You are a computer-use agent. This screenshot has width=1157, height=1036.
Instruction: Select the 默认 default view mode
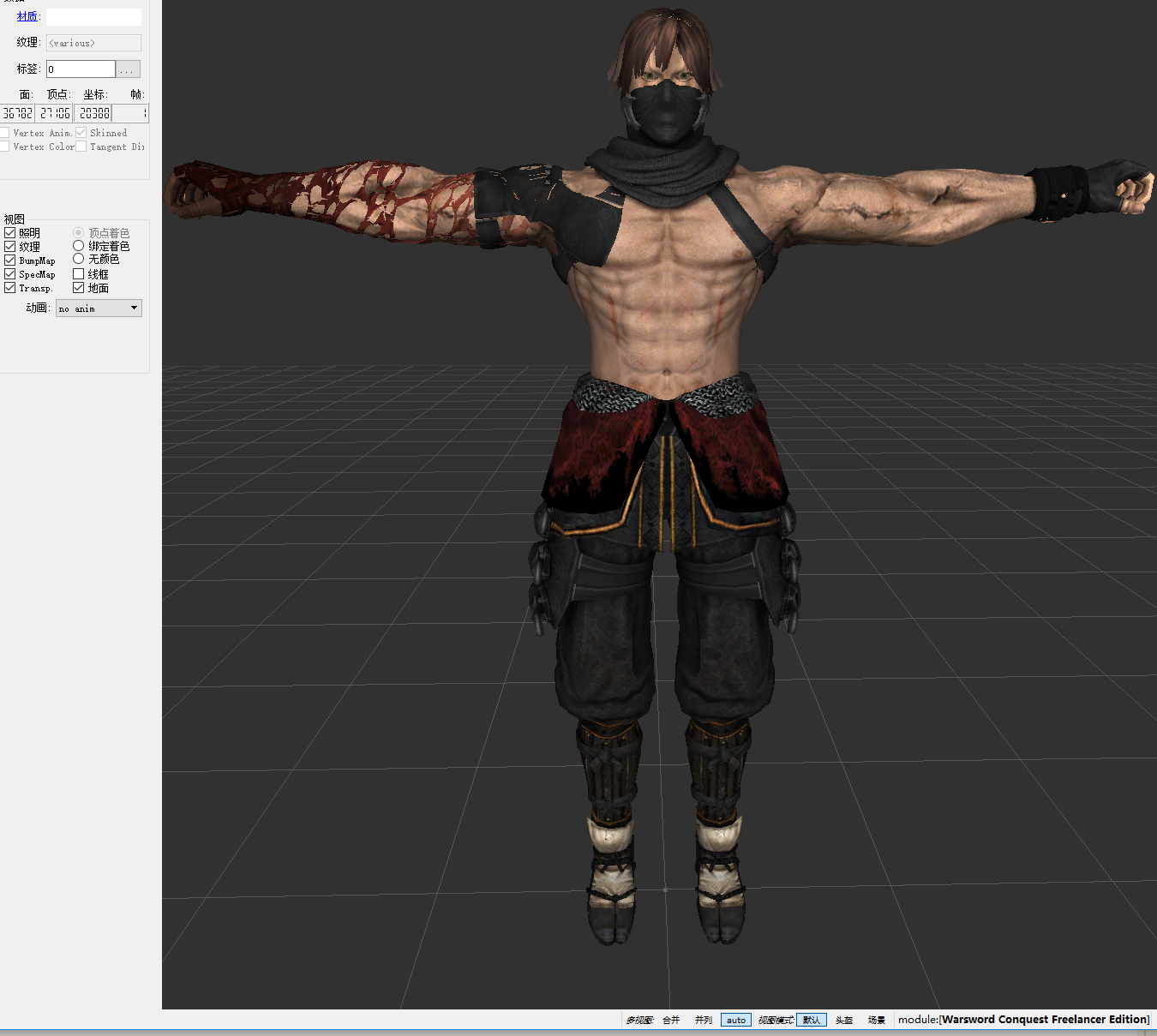pyautogui.click(x=812, y=1020)
